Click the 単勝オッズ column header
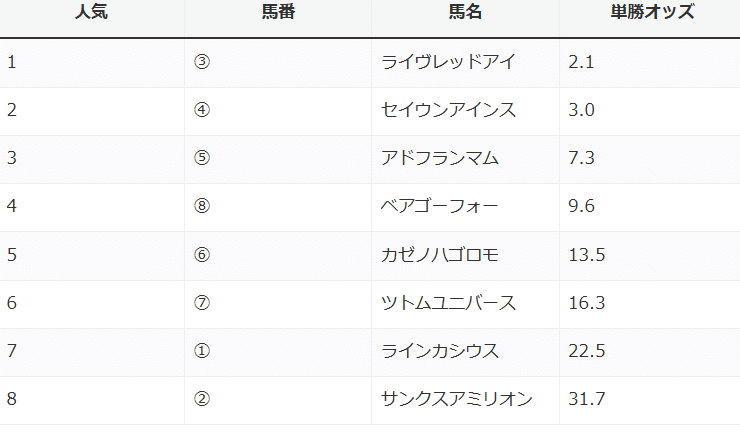This screenshot has height=436, width=740. (652, 14)
